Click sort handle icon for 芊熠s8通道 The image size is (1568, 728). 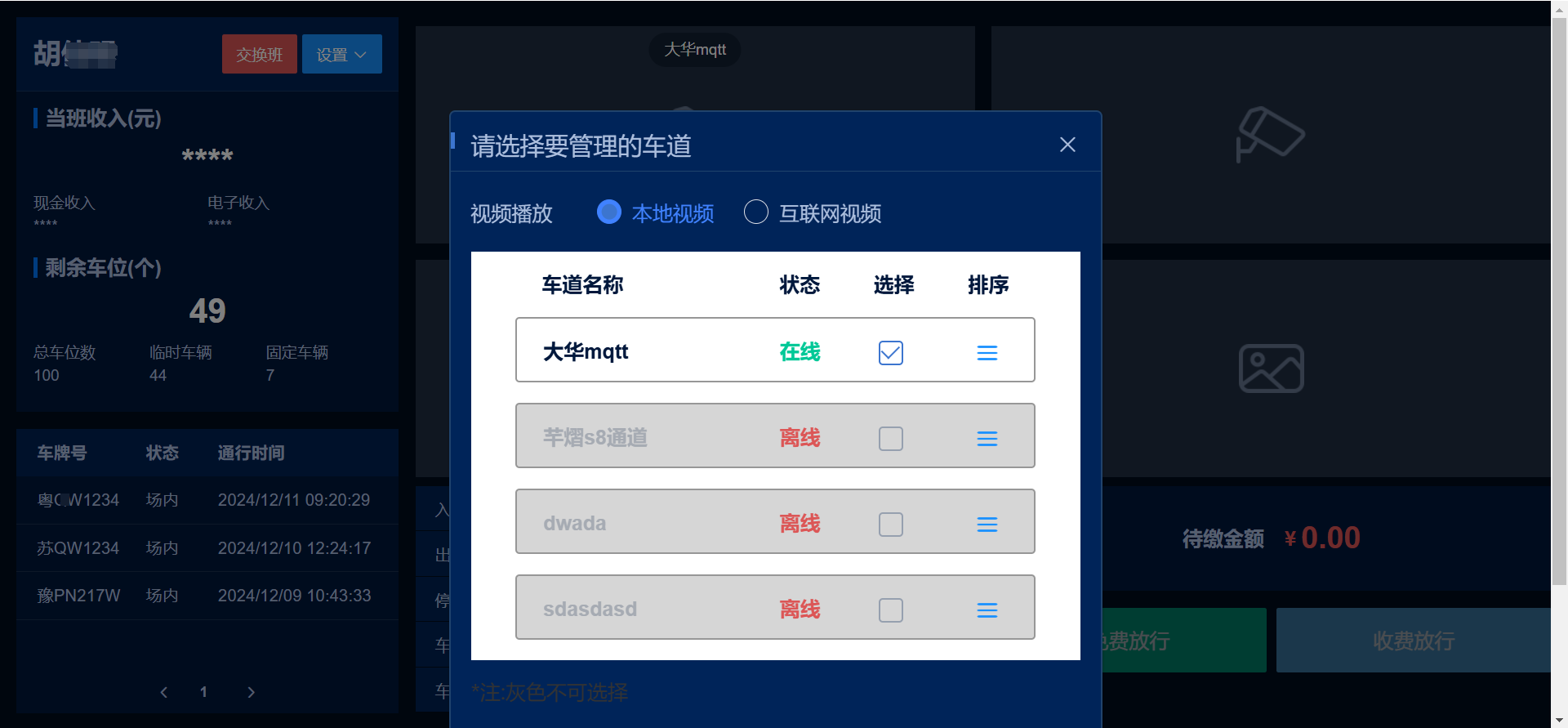[987, 439]
